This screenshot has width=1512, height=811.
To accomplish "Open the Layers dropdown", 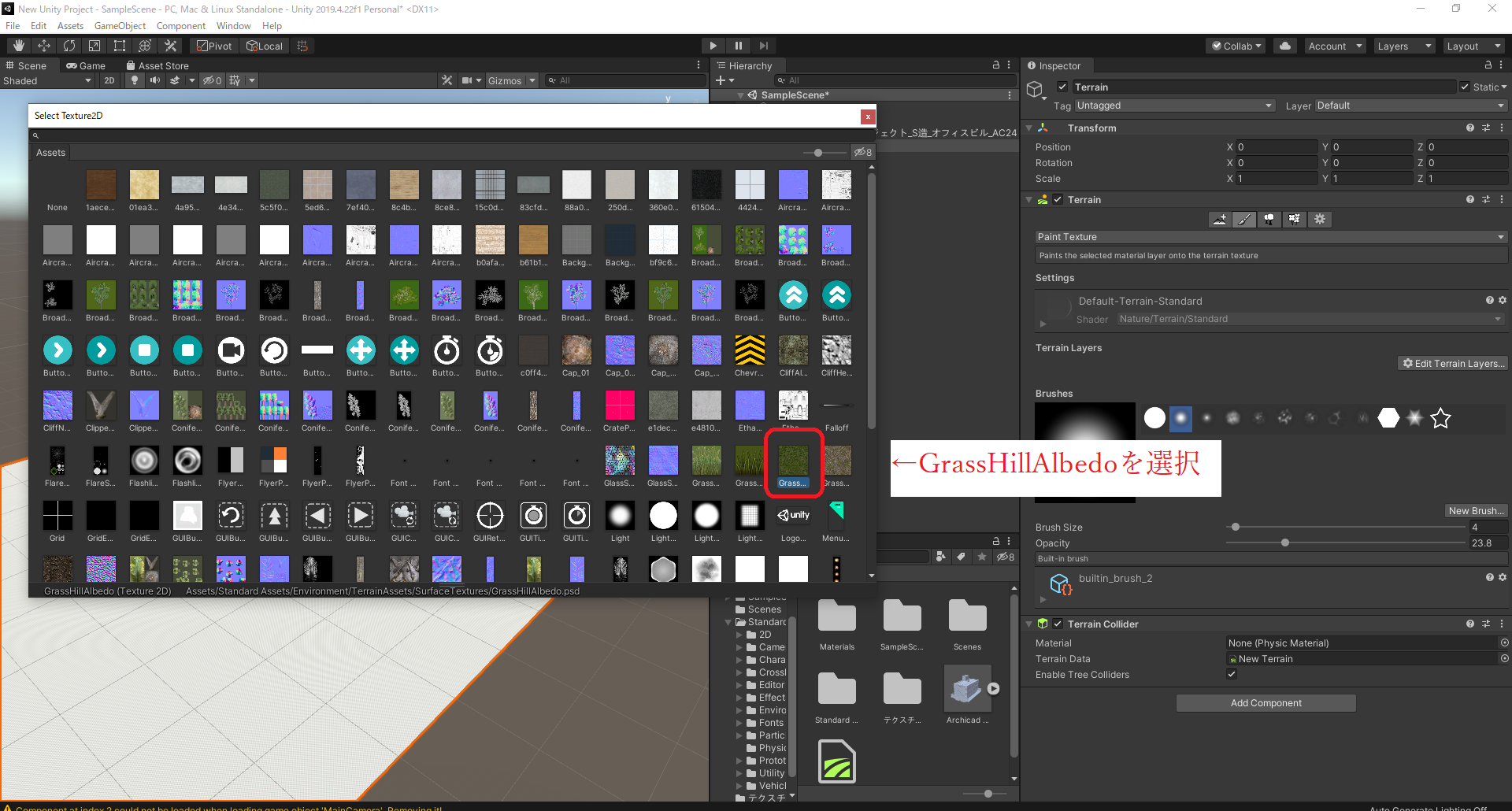I will pyautogui.click(x=1404, y=46).
